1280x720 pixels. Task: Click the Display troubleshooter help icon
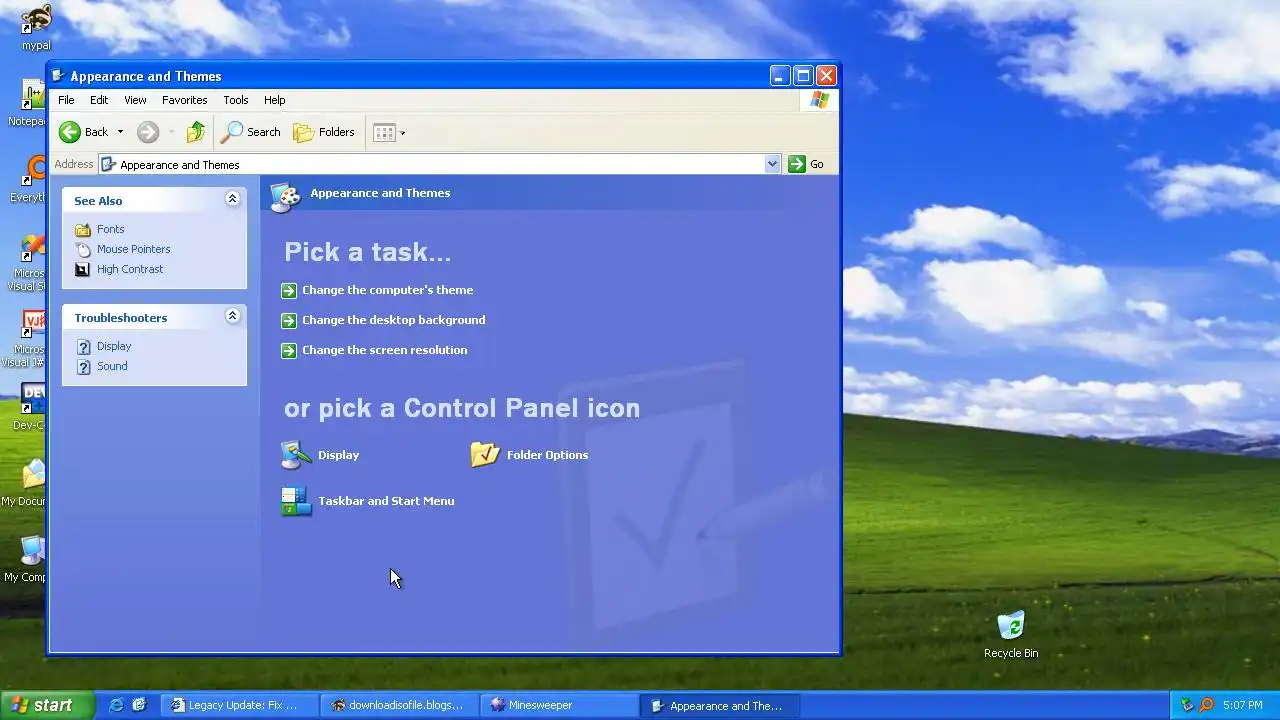pyautogui.click(x=83, y=346)
